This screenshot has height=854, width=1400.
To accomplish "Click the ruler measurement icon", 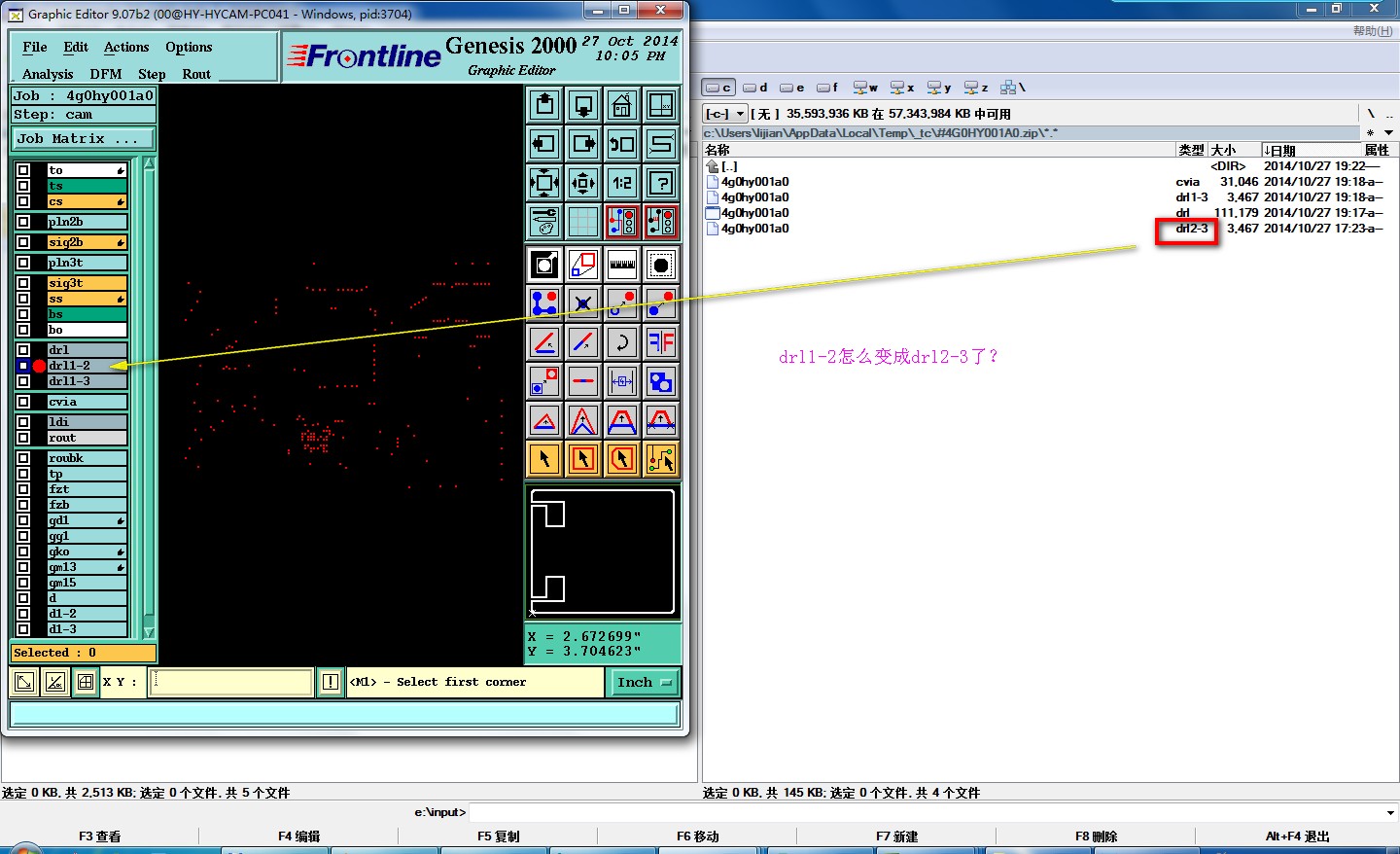I will tap(622, 265).
